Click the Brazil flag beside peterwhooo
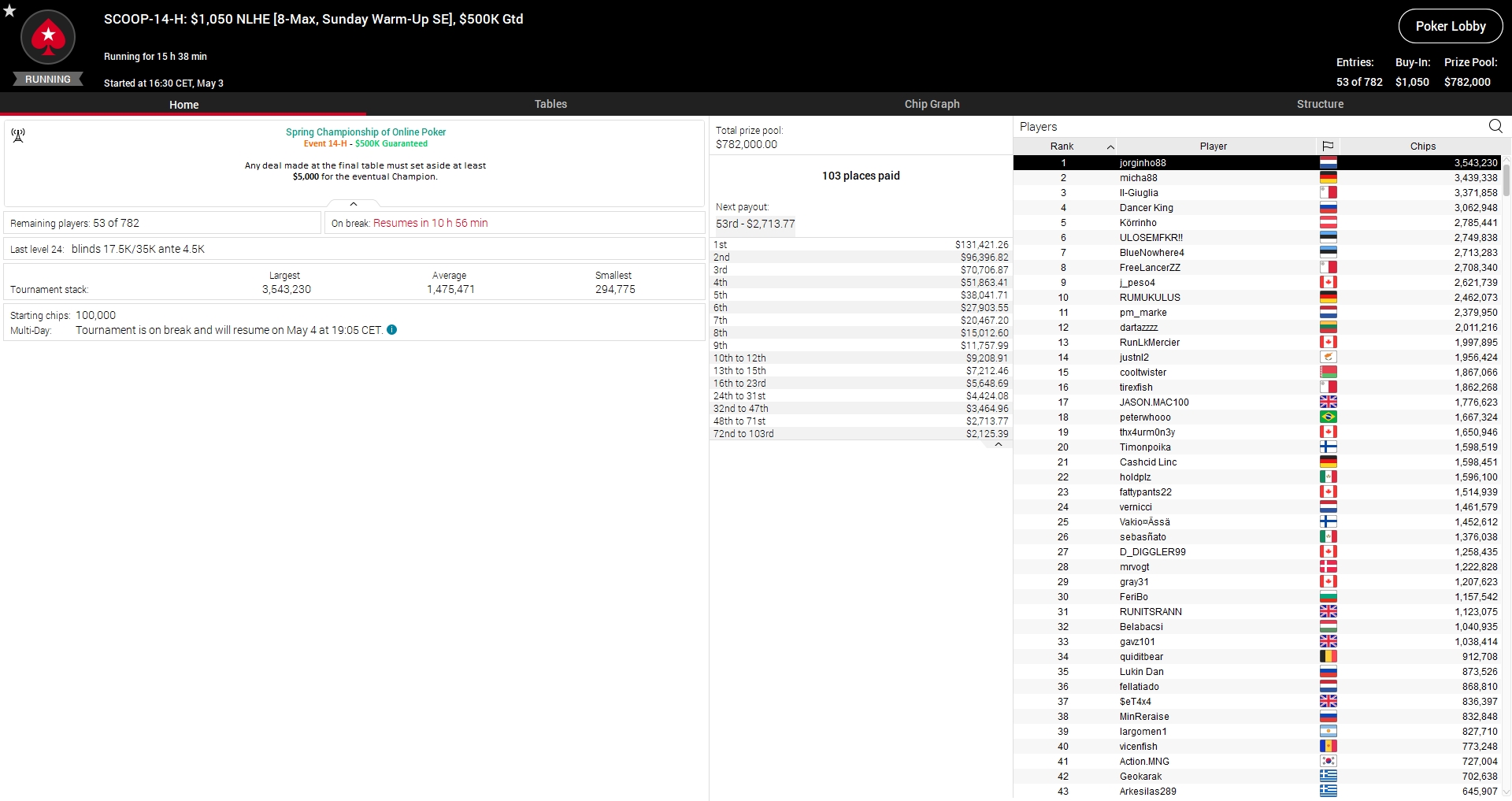 (1328, 417)
